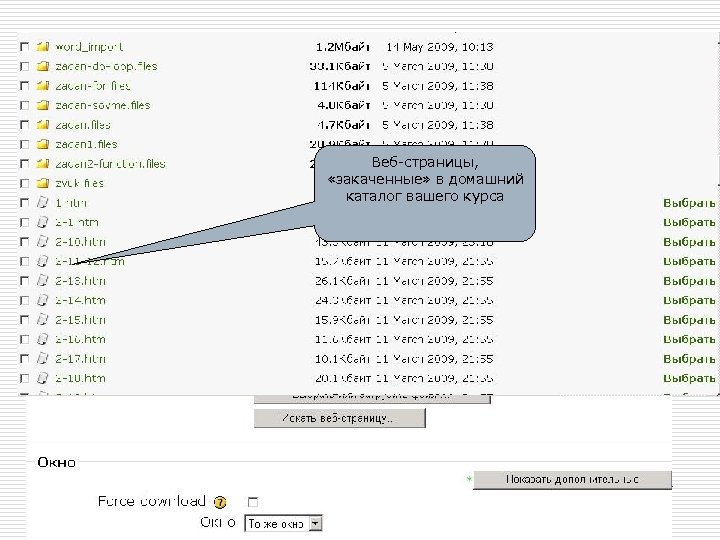Open the zadan.files folder link
The width and height of the screenshot is (720, 540).
(83, 125)
